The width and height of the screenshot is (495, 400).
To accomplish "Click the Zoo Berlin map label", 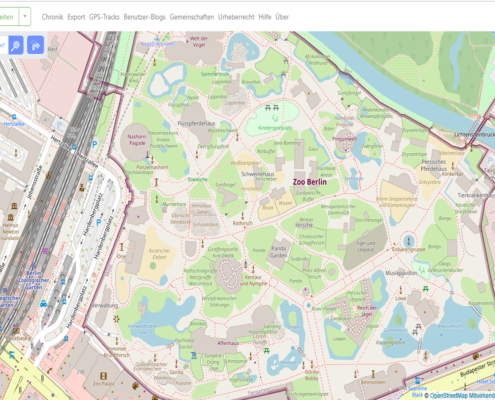I will tap(310, 182).
